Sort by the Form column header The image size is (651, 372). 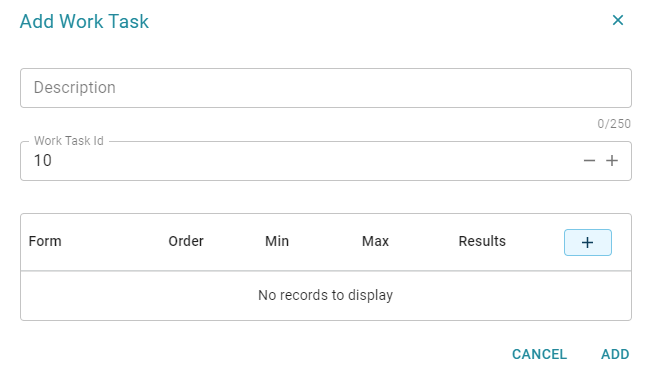45,241
